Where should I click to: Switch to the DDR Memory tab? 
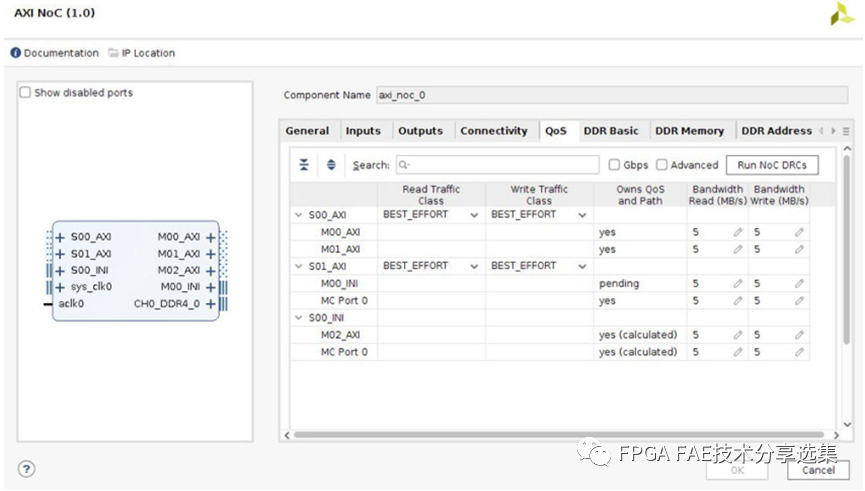click(690, 131)
